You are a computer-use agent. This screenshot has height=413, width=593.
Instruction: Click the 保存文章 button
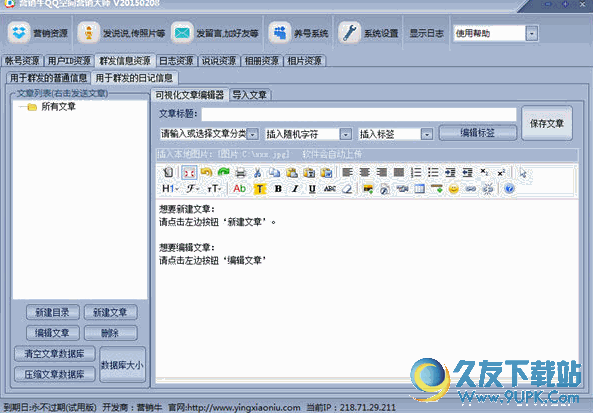point(547,123)
